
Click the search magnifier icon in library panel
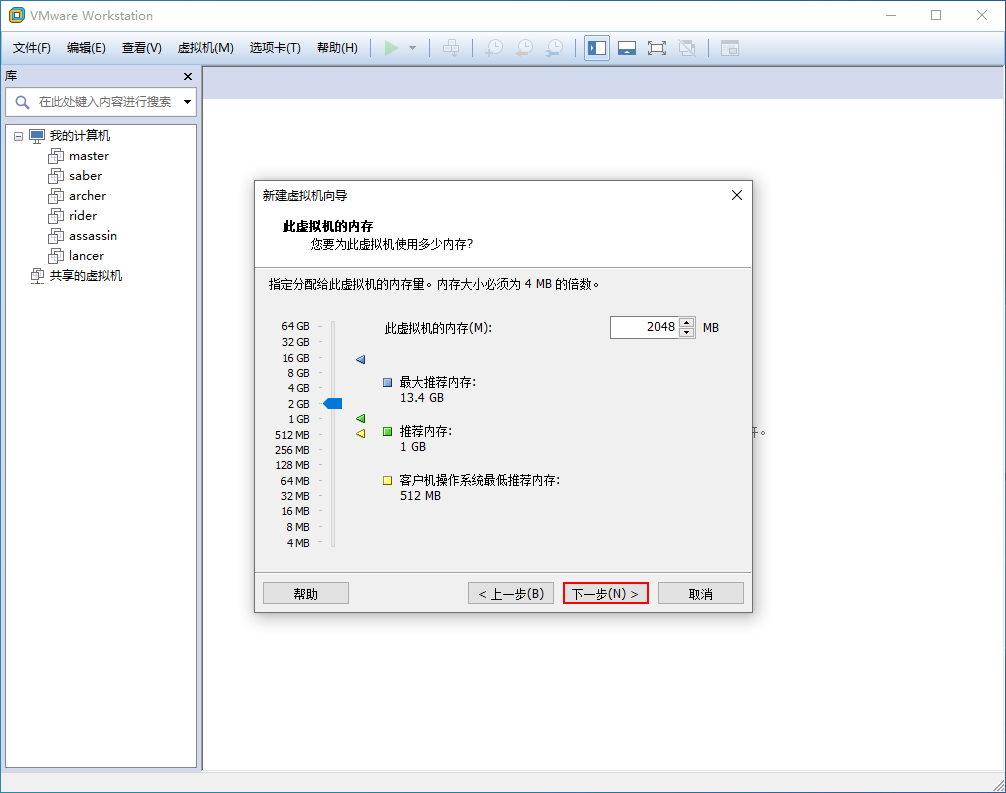click(22, 102)
